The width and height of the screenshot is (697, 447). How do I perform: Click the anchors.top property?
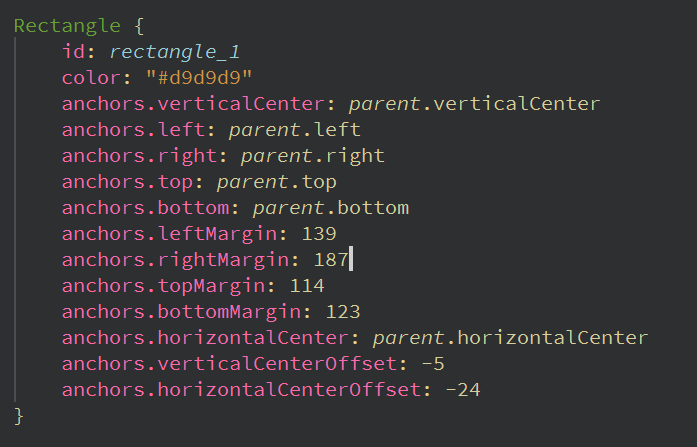(127, 183)
